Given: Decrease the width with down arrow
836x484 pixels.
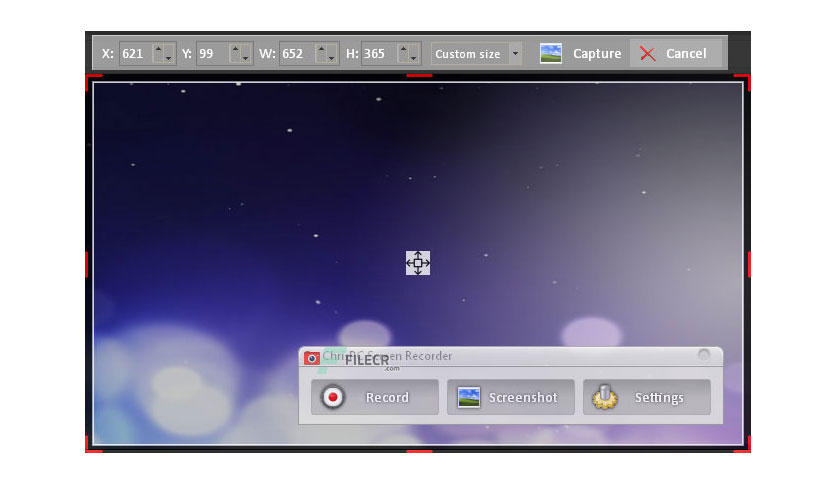Looking at the screenshot, I should (x=331, y=59).
